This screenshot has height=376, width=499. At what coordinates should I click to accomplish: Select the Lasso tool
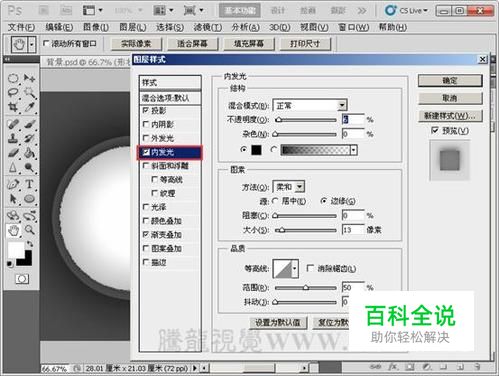point(13,92)
